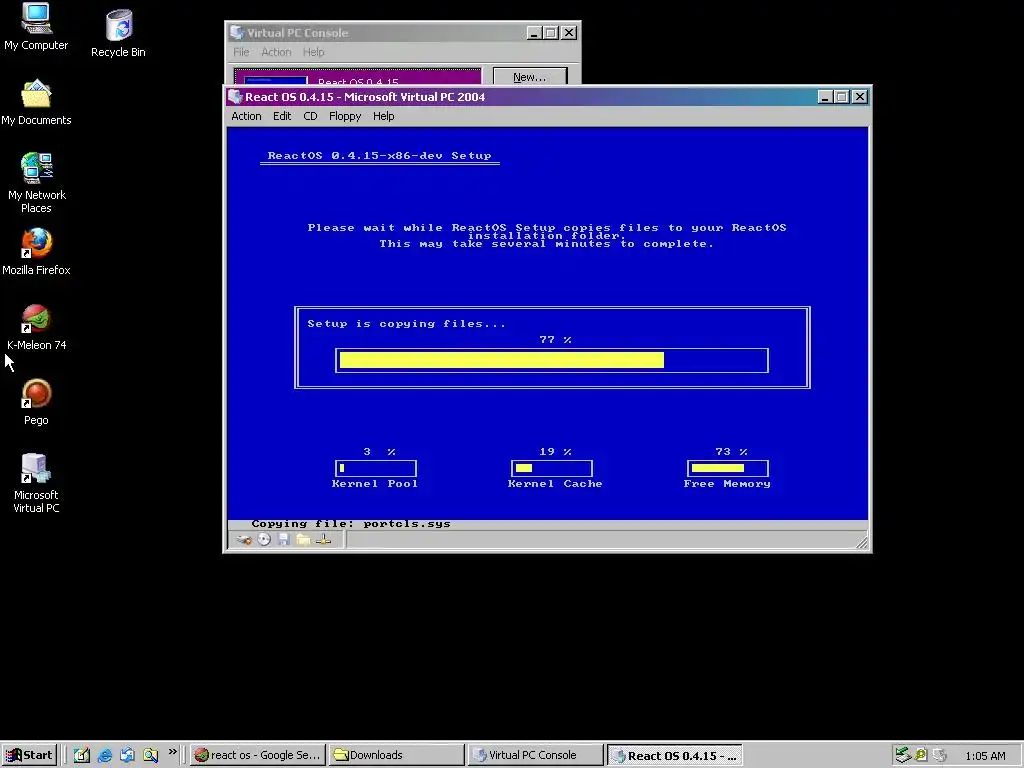
Task: Open Action menu in Virtual PC Console
Action: [x=276, y=52]
